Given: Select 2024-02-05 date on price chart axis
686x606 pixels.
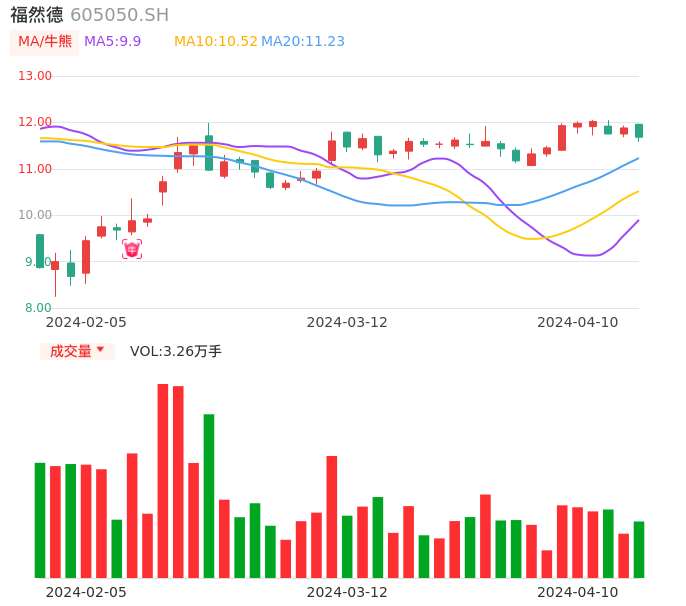Looking at the screenshot, I should [x=86, y=322].
